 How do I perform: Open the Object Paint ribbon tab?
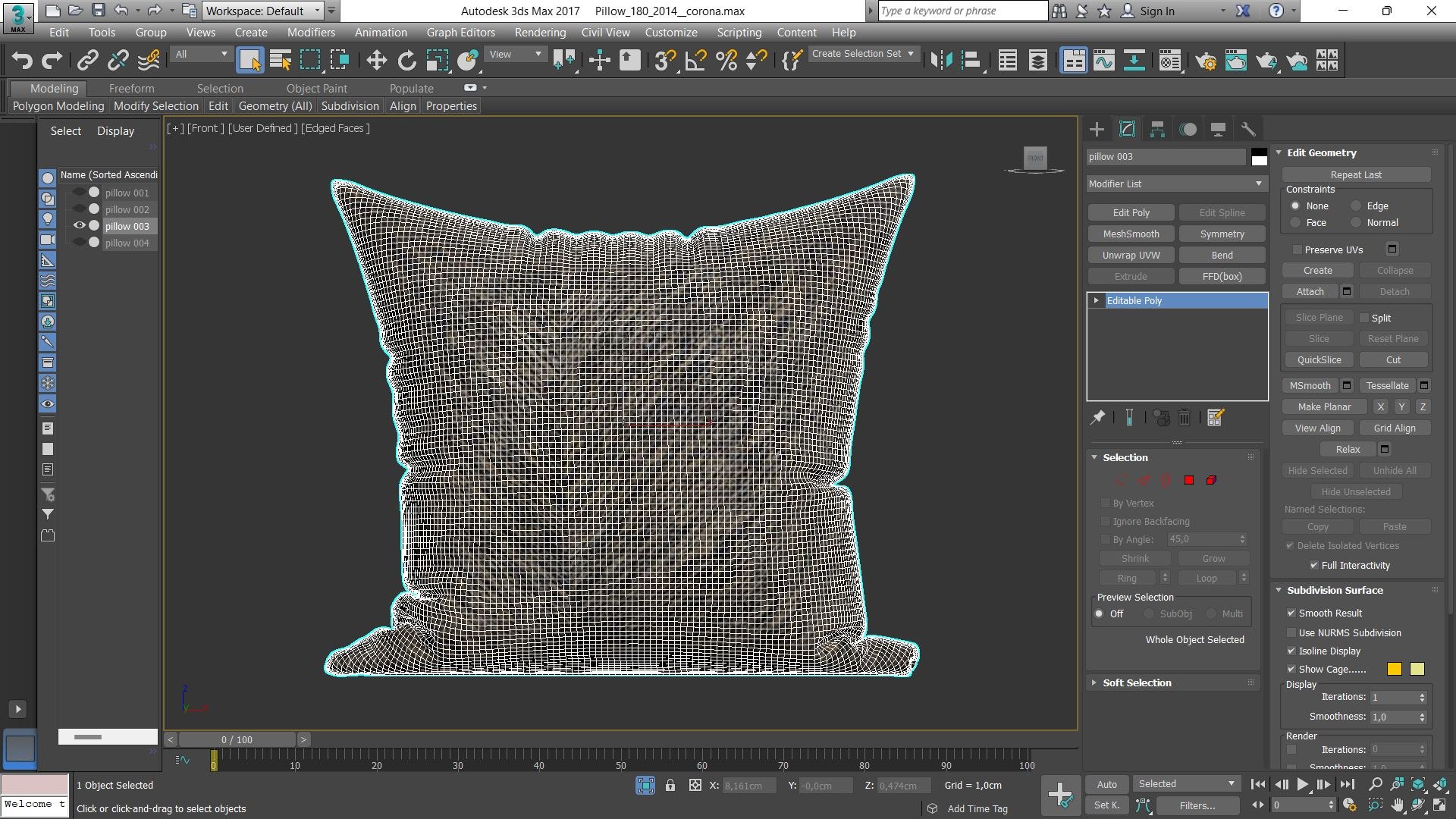click(x=316, y=89)
